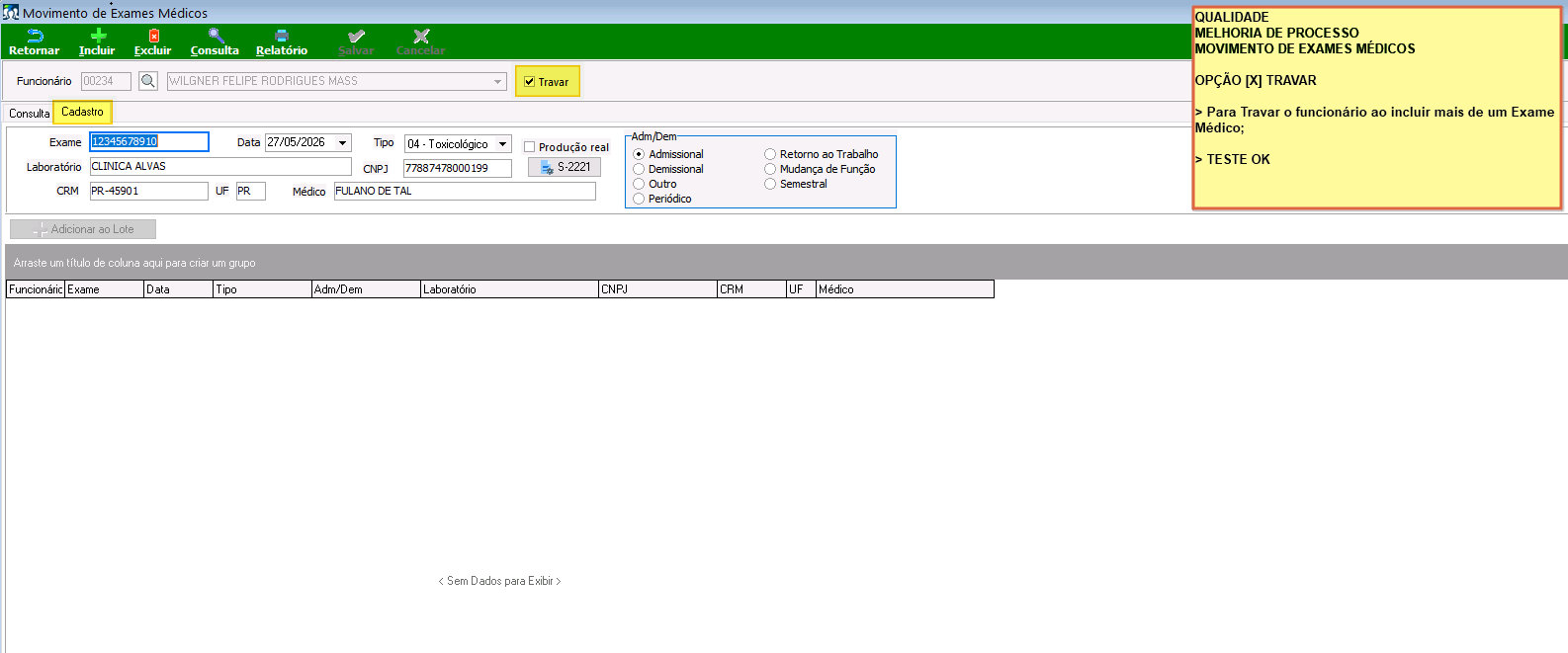Switch to the Cadastro tab
1568x653 pixels.
pyautogui.click(x=82, y=112)
